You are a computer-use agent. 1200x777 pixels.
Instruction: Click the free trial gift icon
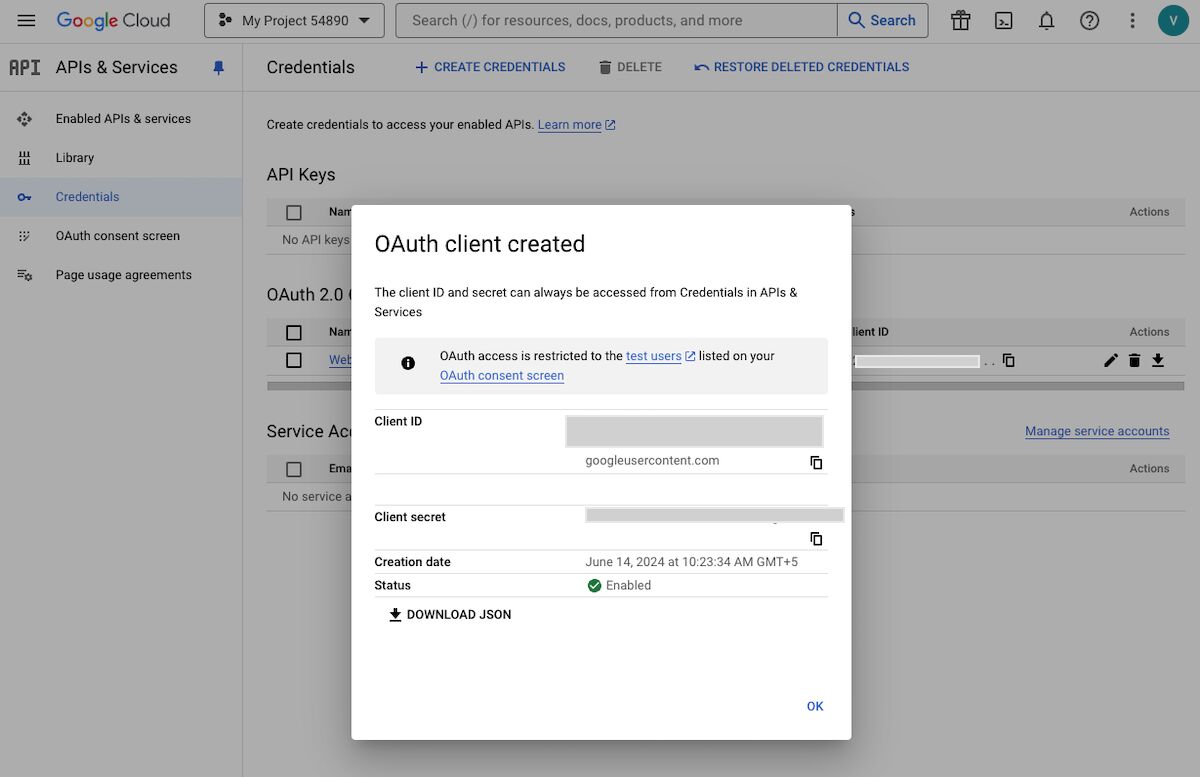(x=960, y=20)
